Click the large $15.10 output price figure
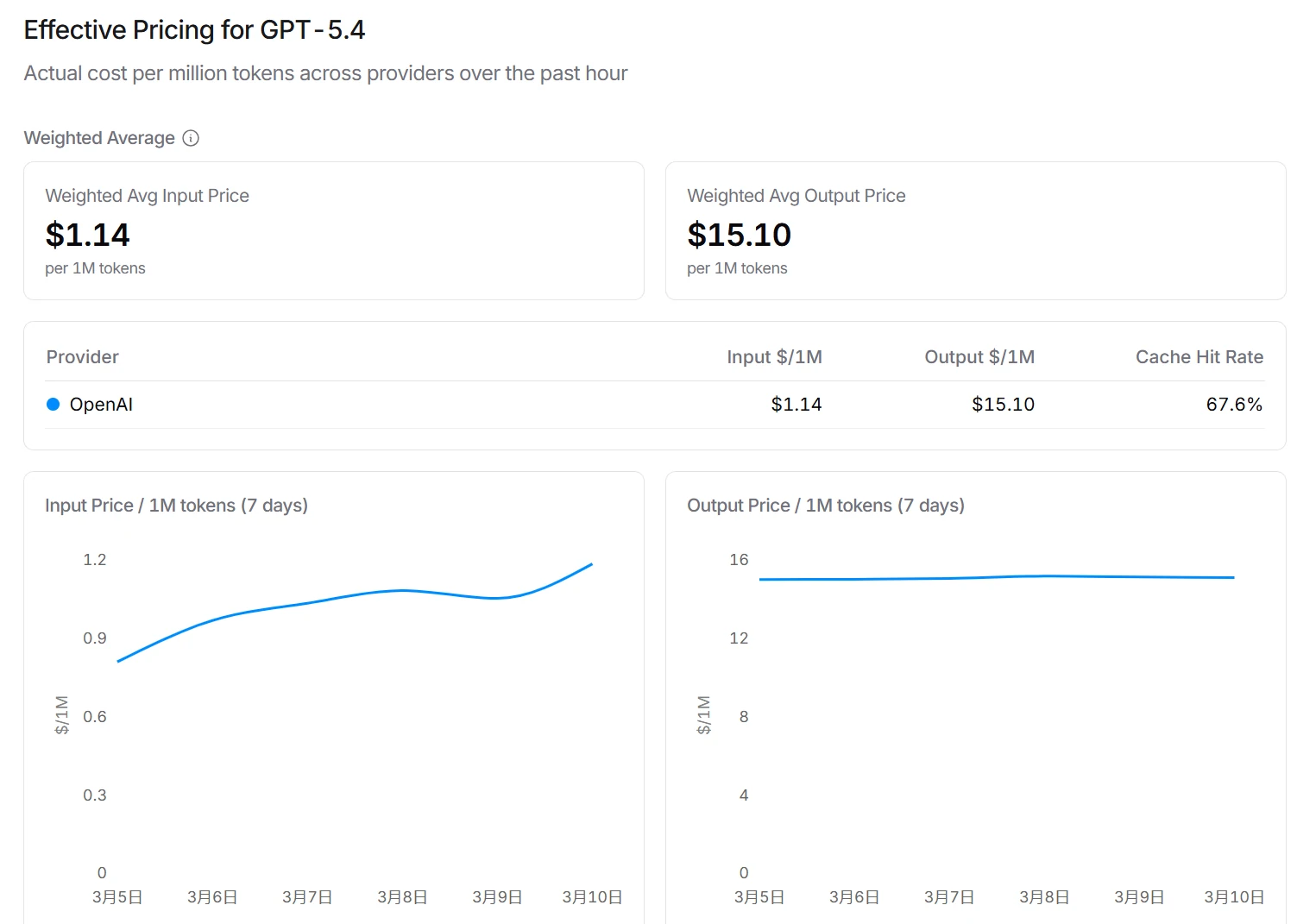This screenshot has height=924, width=1297. (739, 235)
